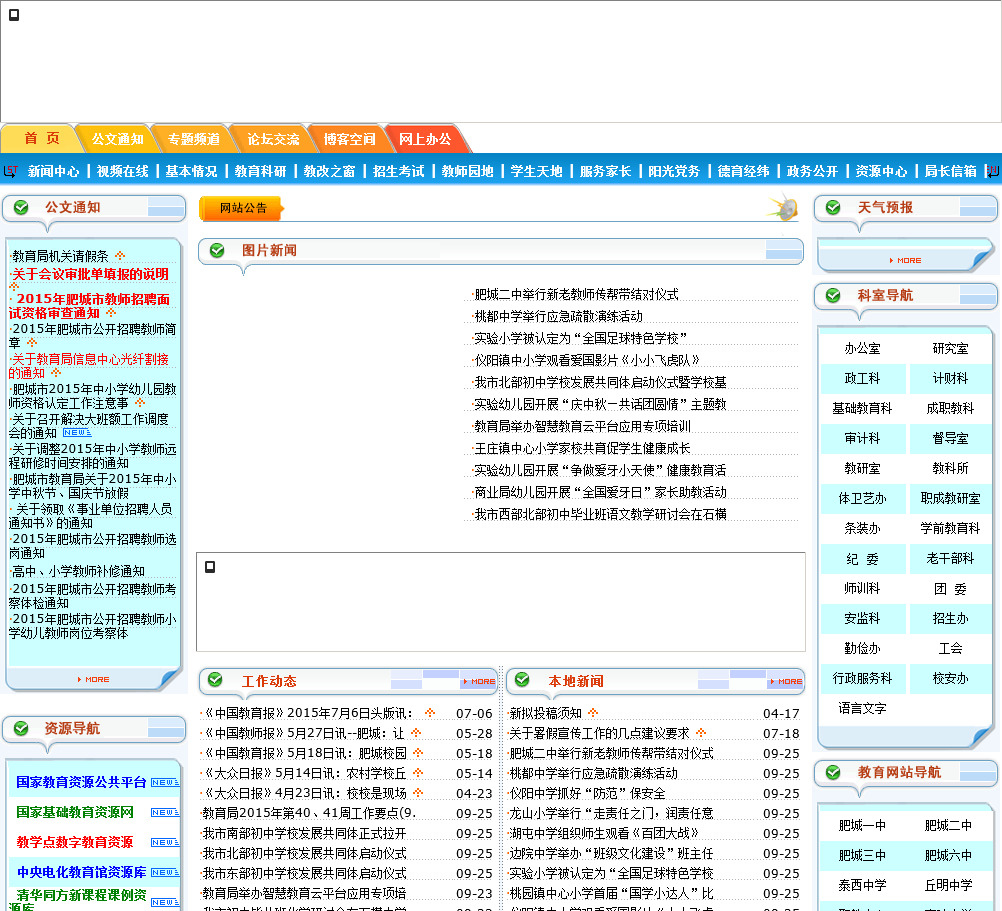Image resolution: width=1002 pixels, height=911 pixels.
Task: Open the 网上办公 tab
Action: click(x=424, y=139)
